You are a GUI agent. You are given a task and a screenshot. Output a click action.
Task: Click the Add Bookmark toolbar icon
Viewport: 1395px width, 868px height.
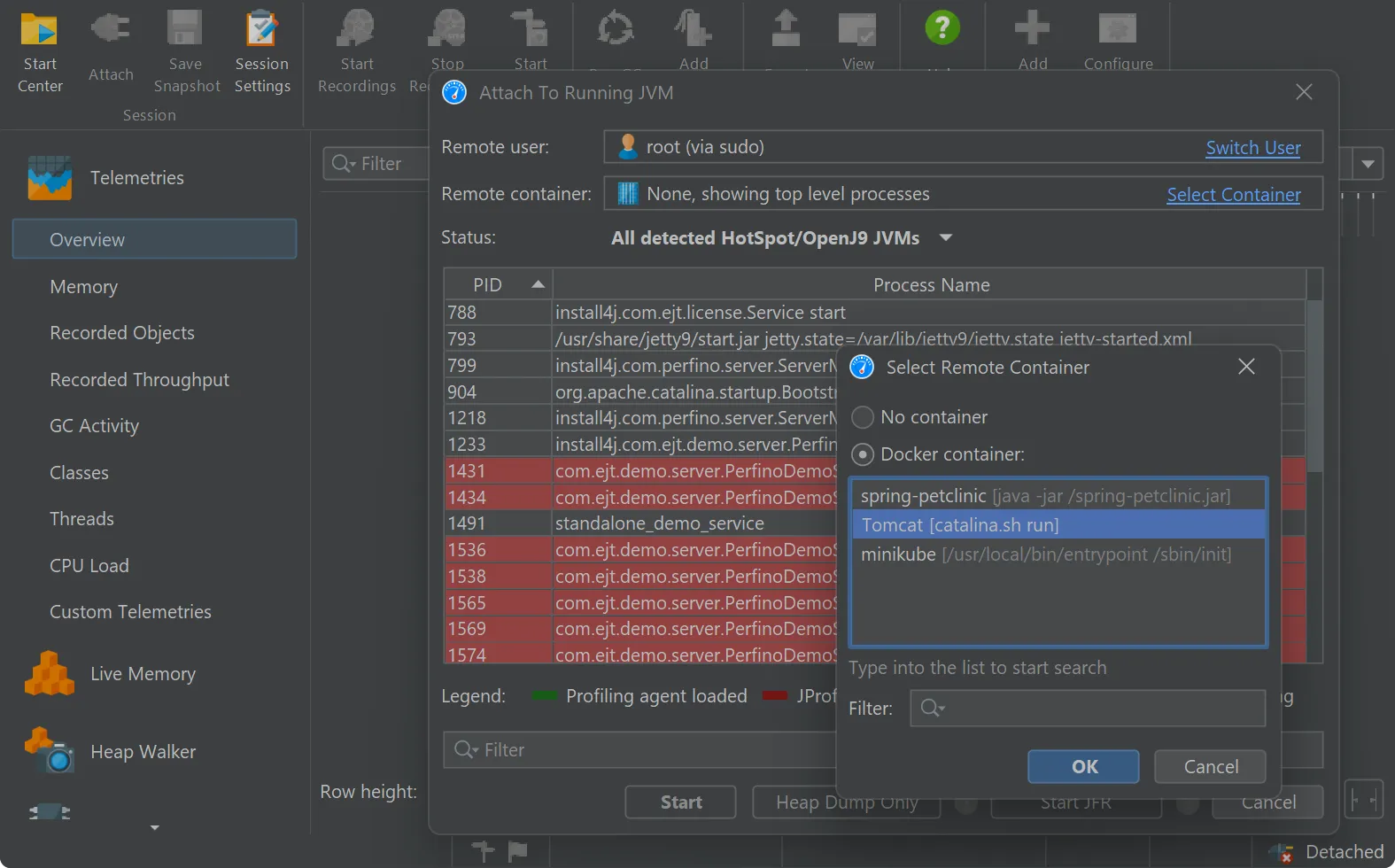694,28
